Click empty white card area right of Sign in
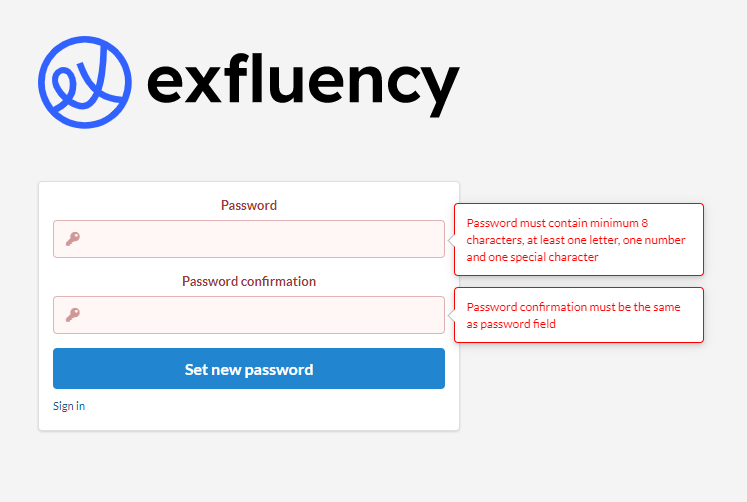This screenshot has width=747, height=502. coord(267,407)
